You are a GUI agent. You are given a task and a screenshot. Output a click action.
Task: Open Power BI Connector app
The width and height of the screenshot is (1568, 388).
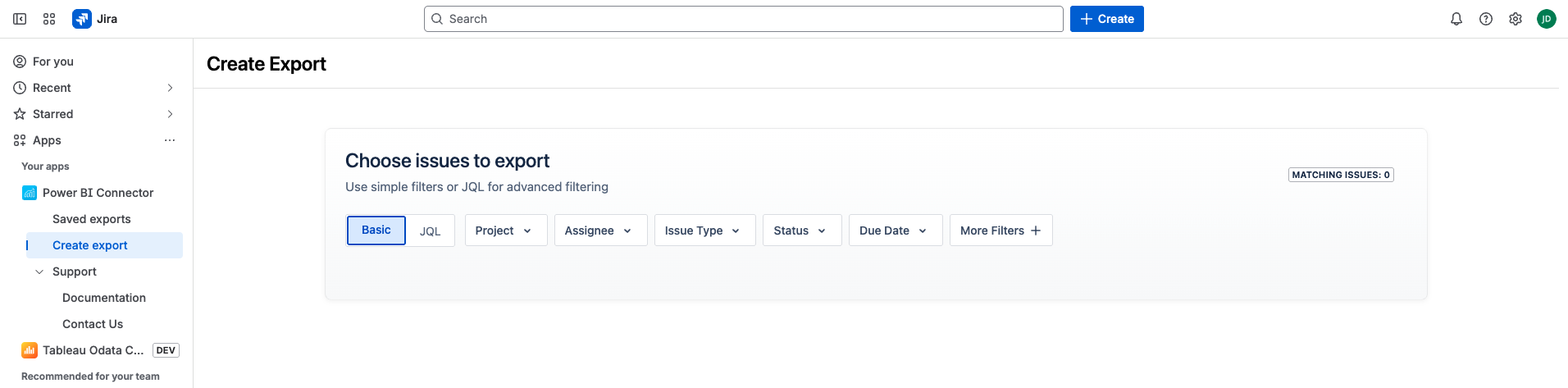tap(98, 193)
